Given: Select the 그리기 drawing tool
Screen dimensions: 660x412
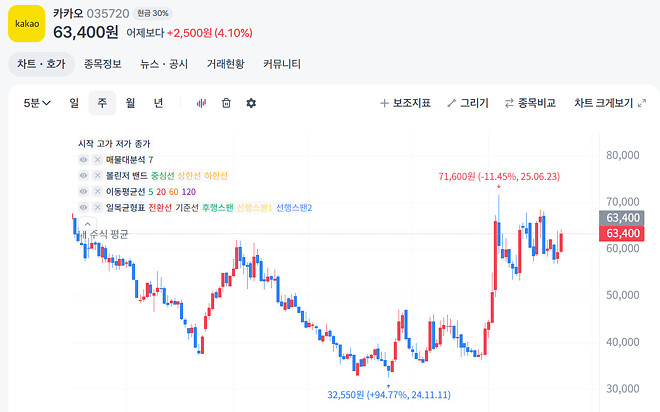Looking at the screenshot, I should 468,103.
